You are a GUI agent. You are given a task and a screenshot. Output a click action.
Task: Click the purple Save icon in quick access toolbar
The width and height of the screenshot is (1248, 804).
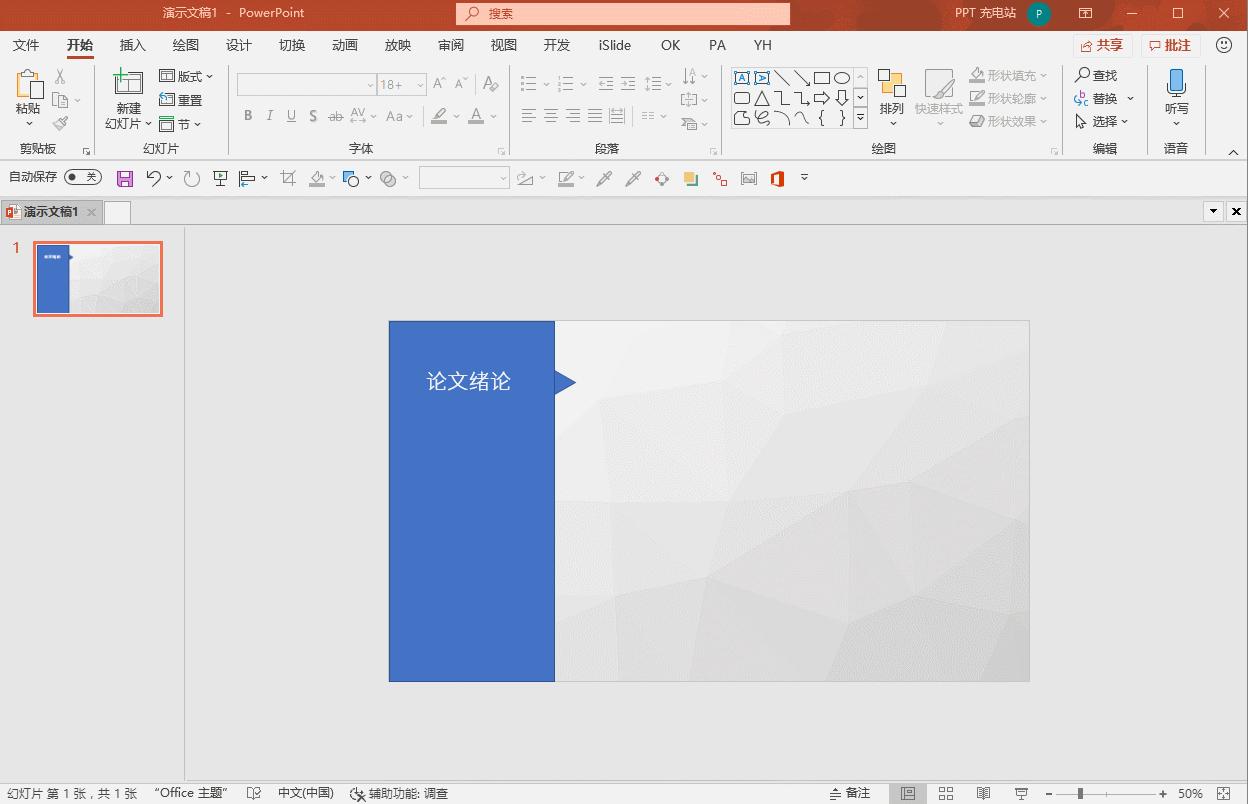click(125, 179)
